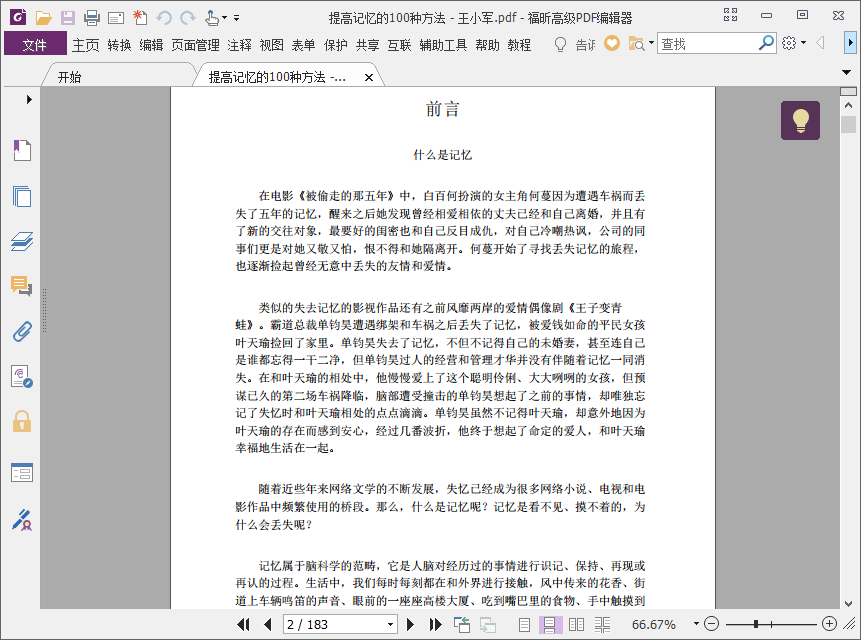Screen dimensions: 861x640
Task: Save the document with the disk icon
Action: (68, 18)
